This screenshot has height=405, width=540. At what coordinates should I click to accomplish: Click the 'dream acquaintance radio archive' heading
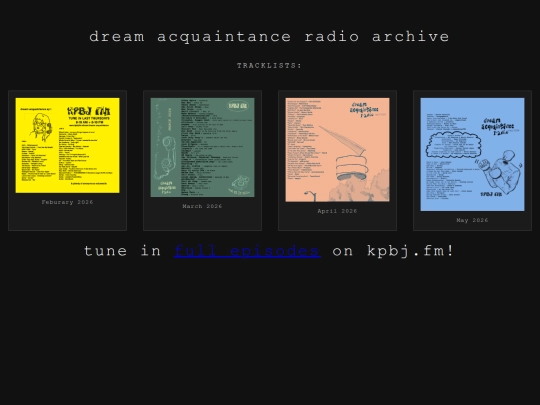tap(270, 37)
